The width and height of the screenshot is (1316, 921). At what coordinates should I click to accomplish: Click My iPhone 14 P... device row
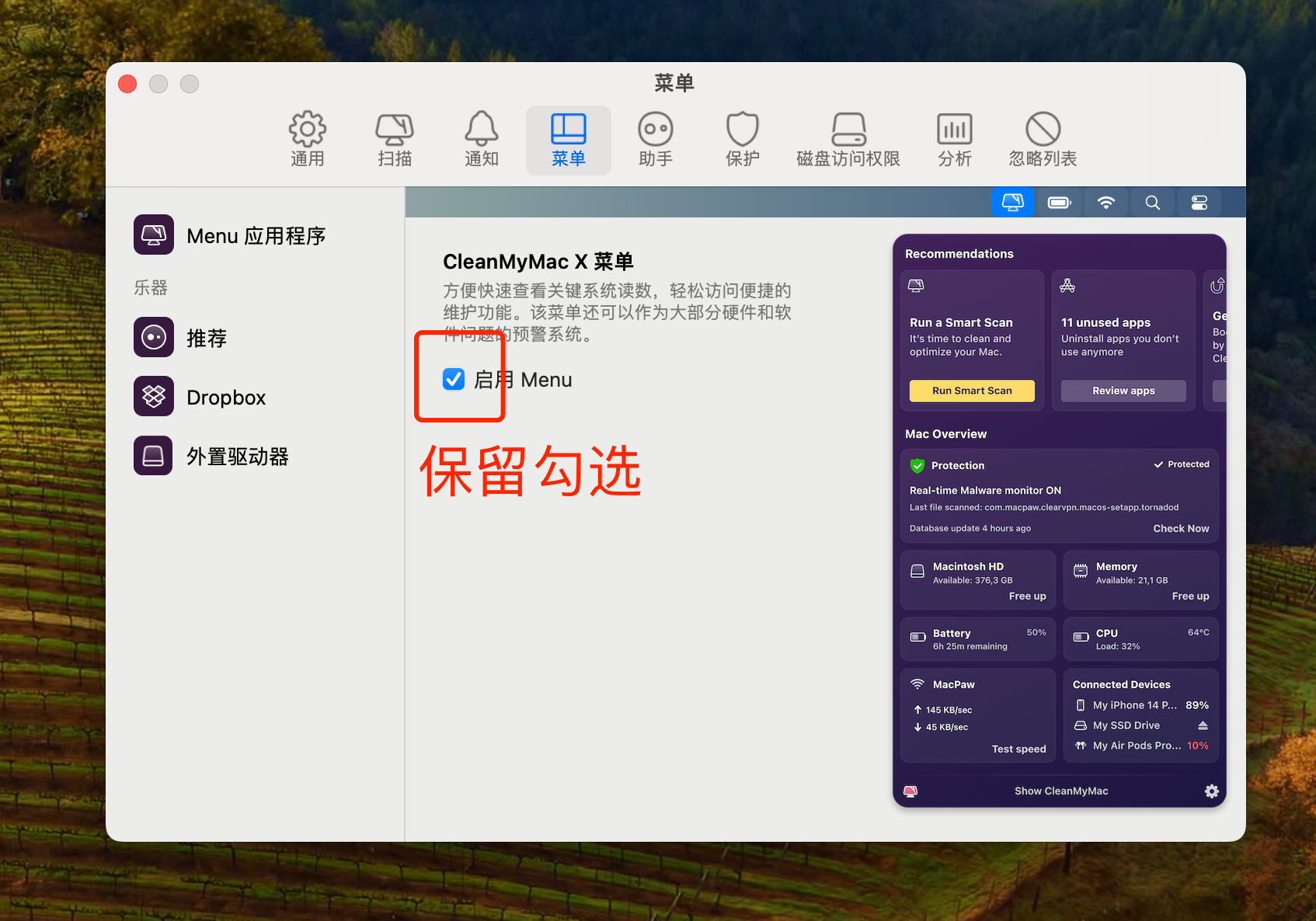[x=1141, y=705]
